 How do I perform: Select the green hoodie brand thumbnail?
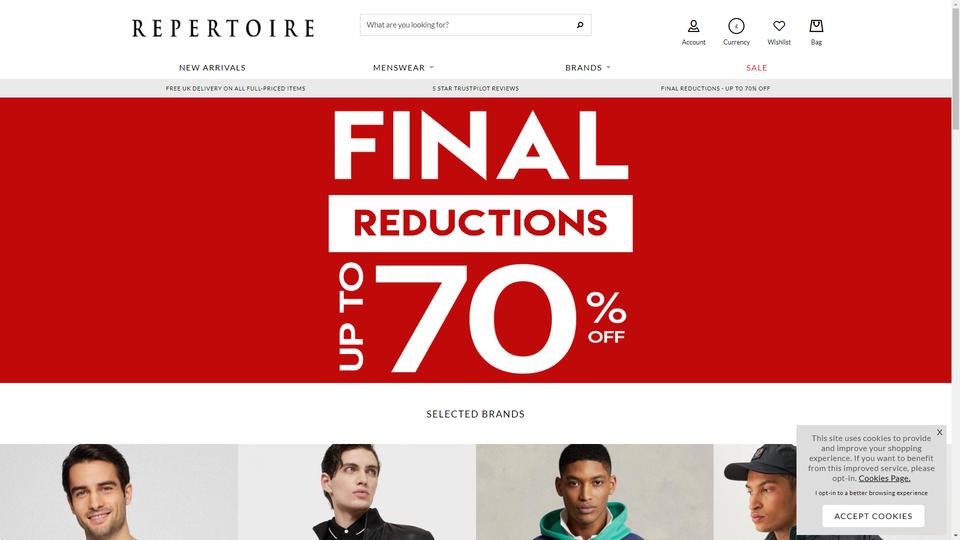coord(594,492)
